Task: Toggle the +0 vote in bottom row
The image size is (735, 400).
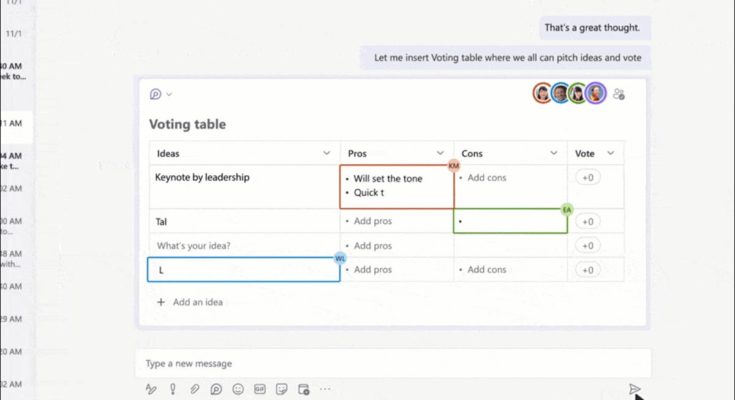Action: click(587, 269)
